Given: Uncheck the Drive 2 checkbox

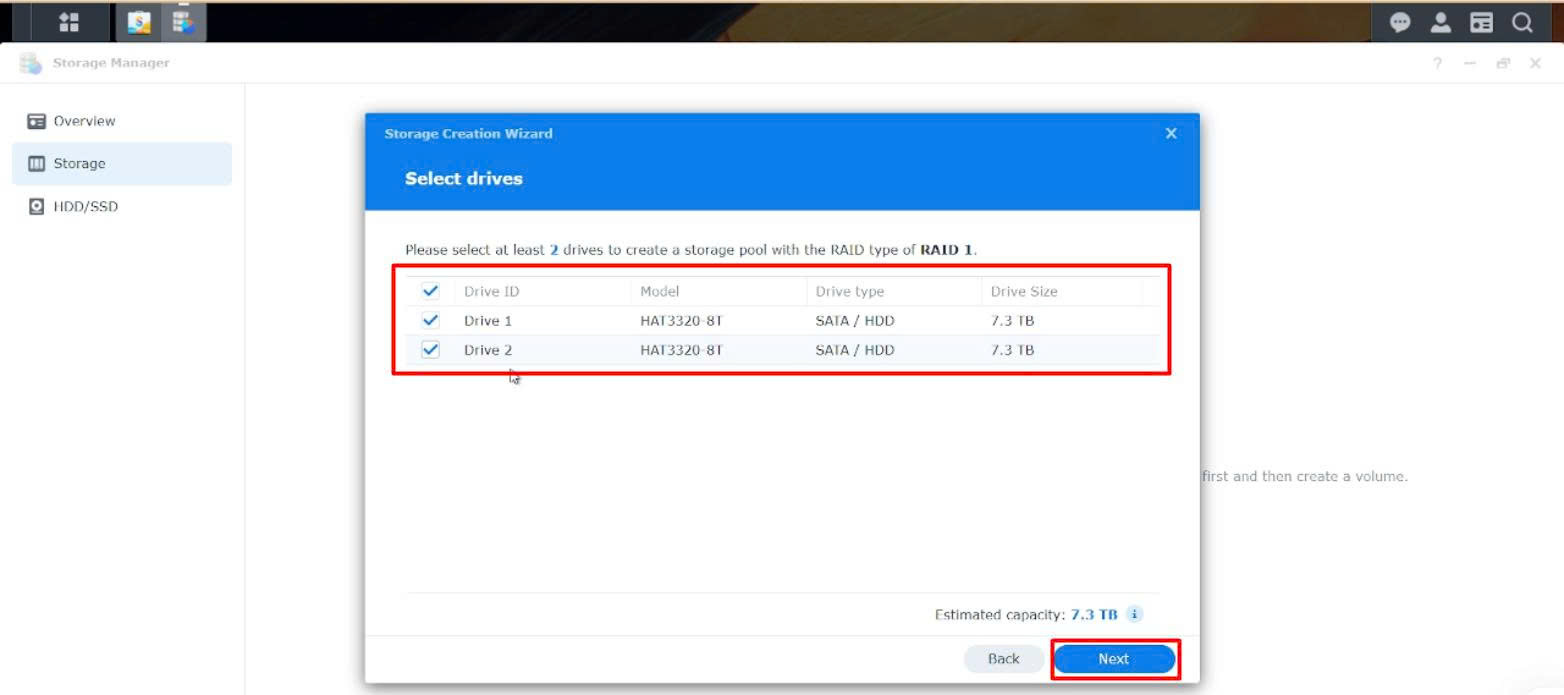Looking at the screenshot, I should click(x=431, y=350).
